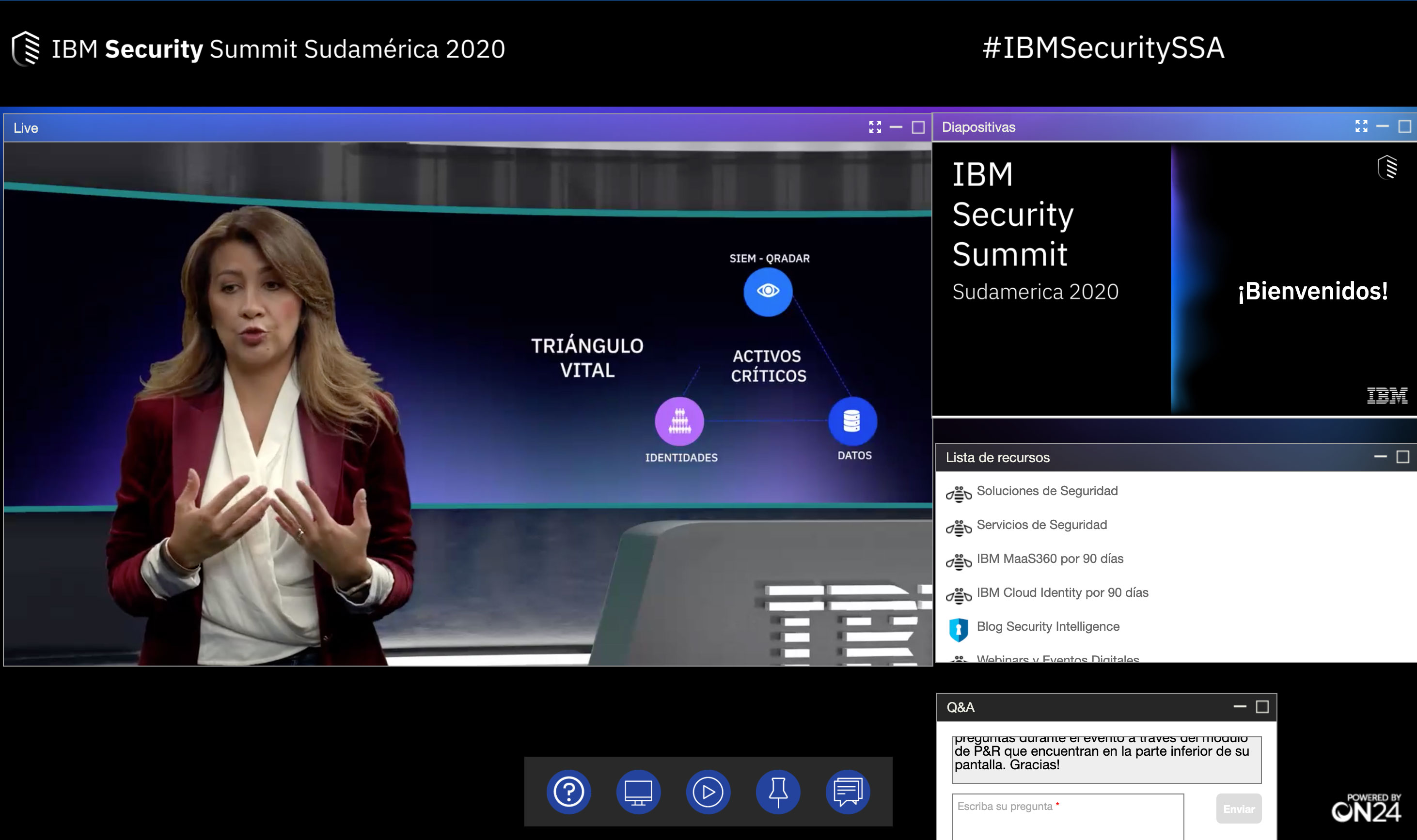Open Soluciones de Seguridad resource link
Image resolution: width=1417 pixels, height=840 pixels.
[x=1047, y=491]
